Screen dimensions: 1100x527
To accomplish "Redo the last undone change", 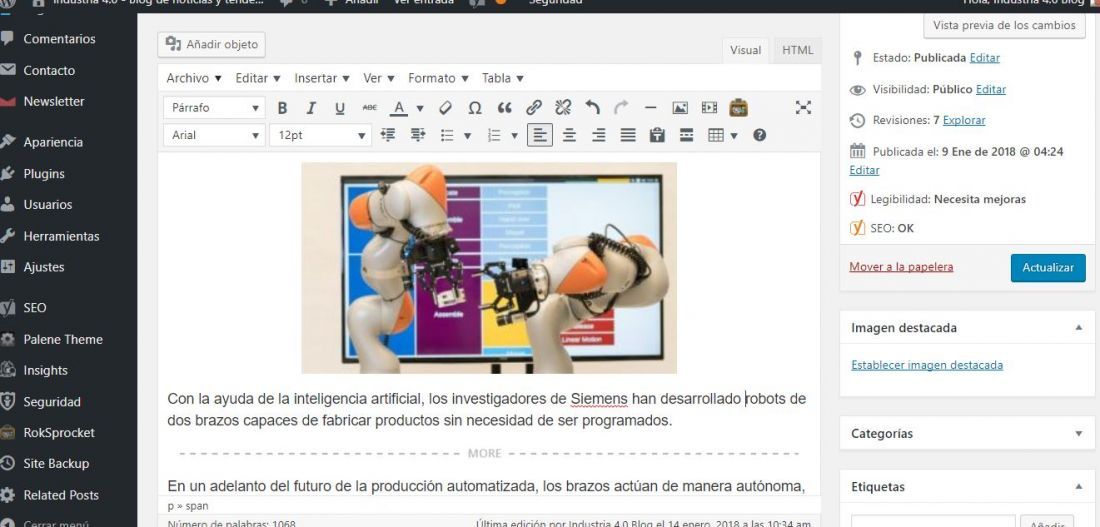I will [621, 108].
